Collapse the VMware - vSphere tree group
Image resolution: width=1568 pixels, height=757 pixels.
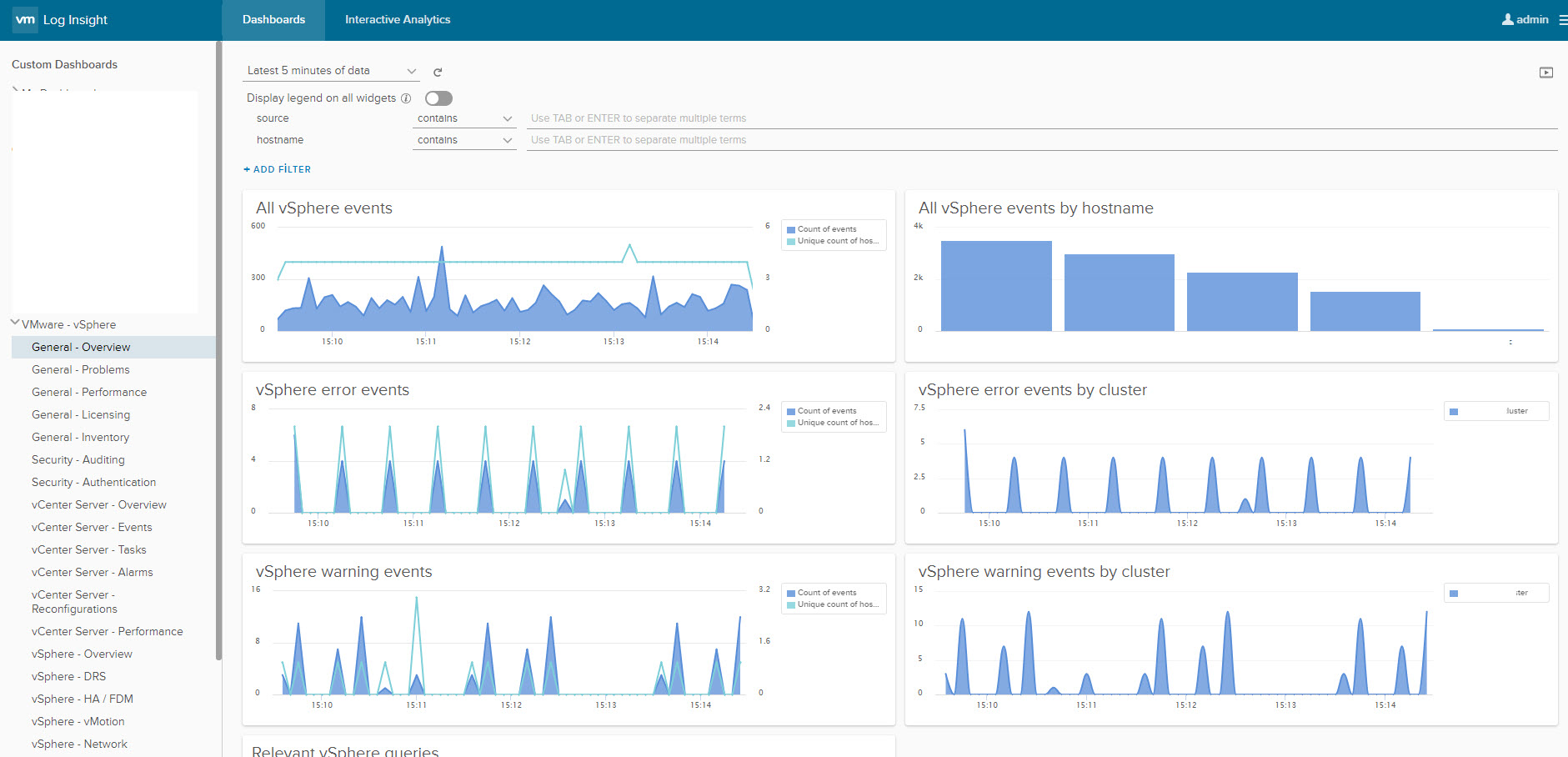pos(15,323)
